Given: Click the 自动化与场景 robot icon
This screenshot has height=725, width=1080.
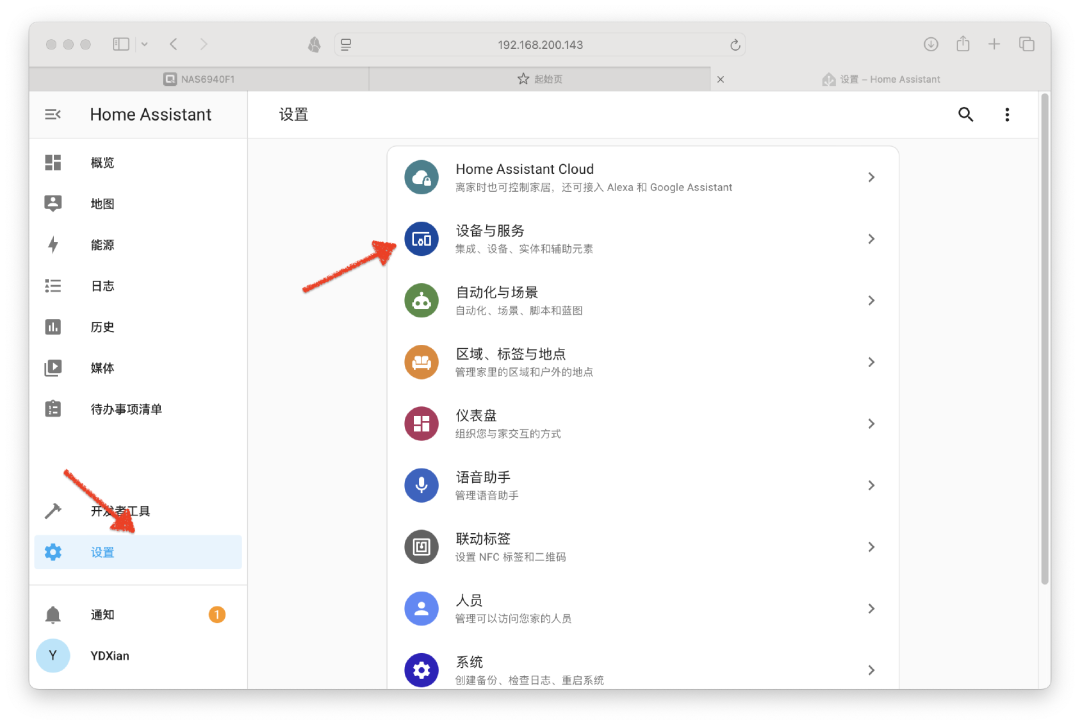Looking at the screenshot, I should tap(421, 300).
